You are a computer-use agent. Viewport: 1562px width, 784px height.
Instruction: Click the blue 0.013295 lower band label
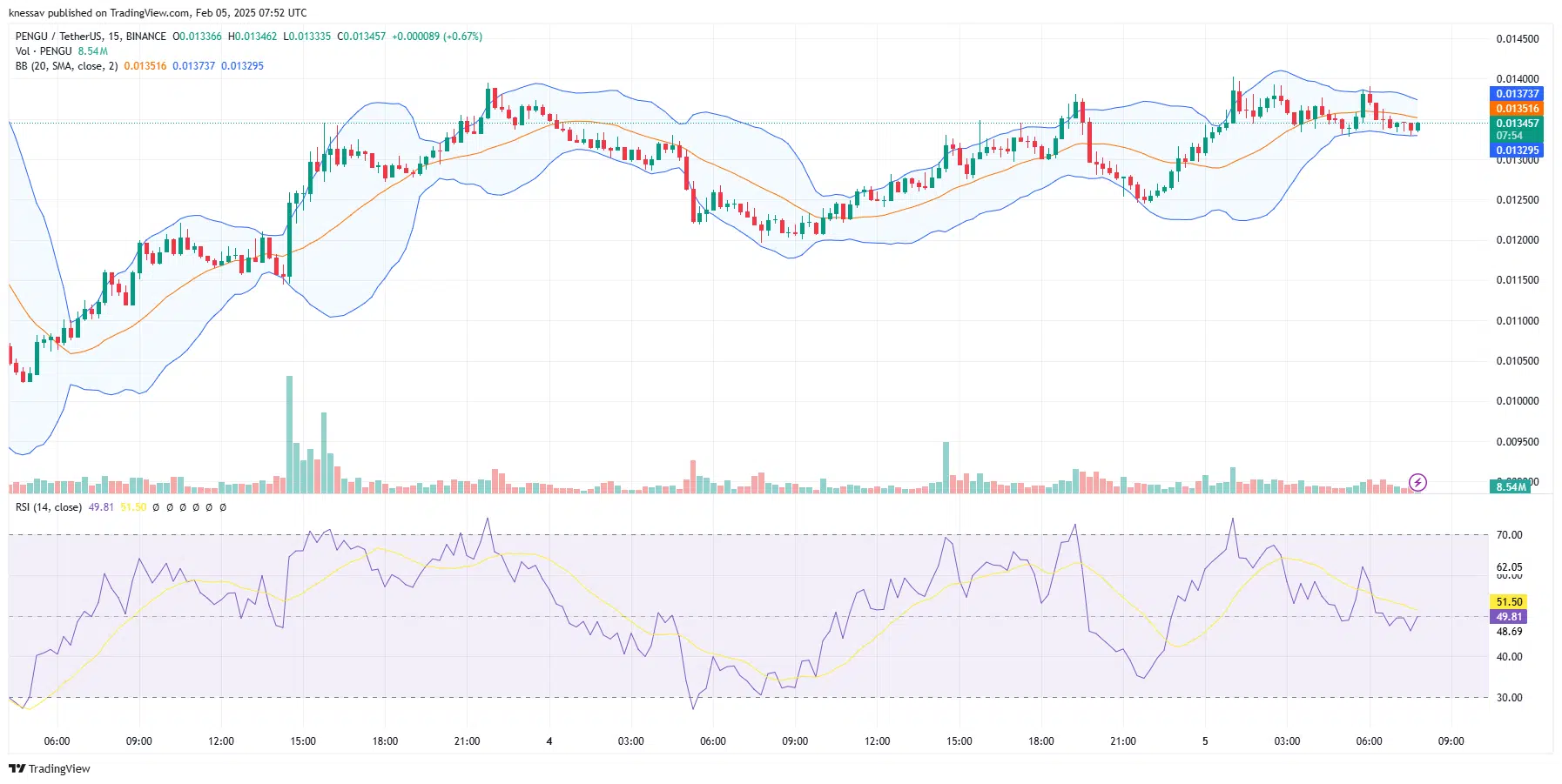coord(1517,151)
